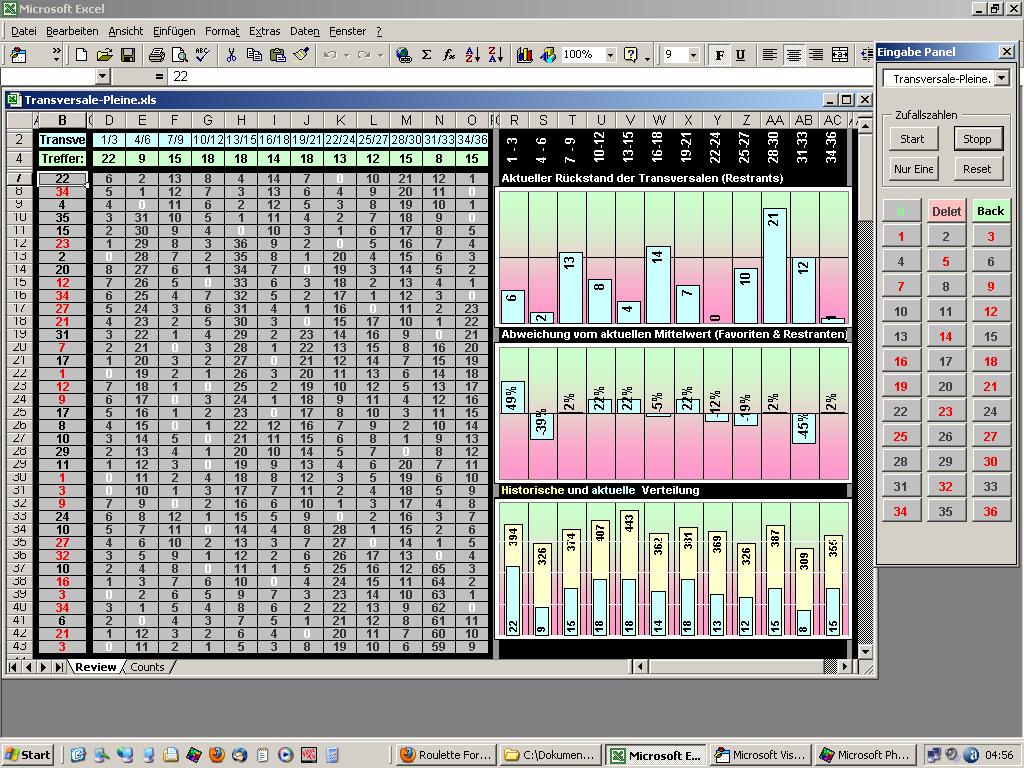Cut the selection with the scissors icon
The width and height of the screenshot is (1024, 768).
pos(231,55)
